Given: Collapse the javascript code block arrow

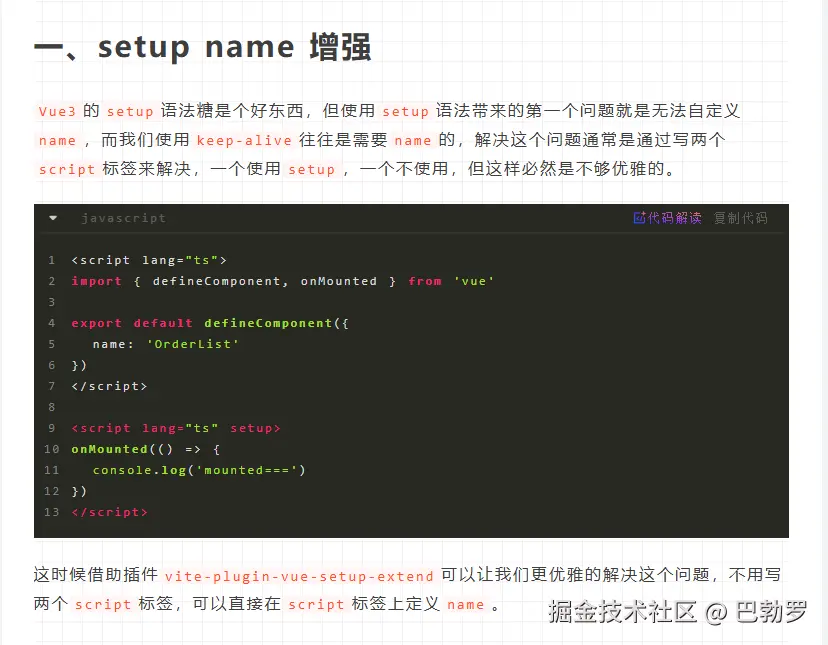Looking at the screenshot, I should [53, 218].
